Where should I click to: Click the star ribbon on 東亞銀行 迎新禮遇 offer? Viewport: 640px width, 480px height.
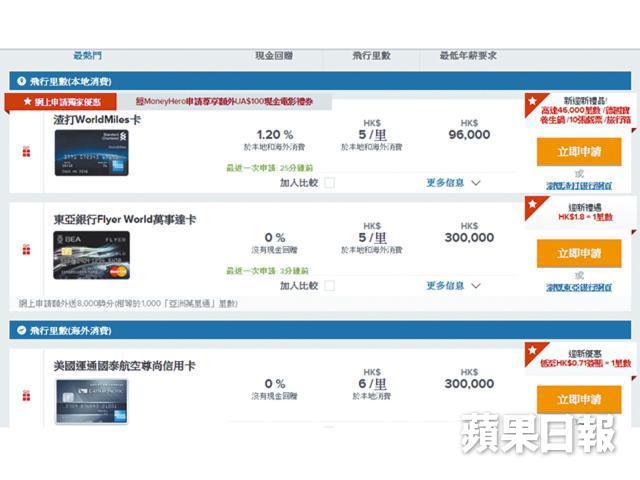click(532, 205)
